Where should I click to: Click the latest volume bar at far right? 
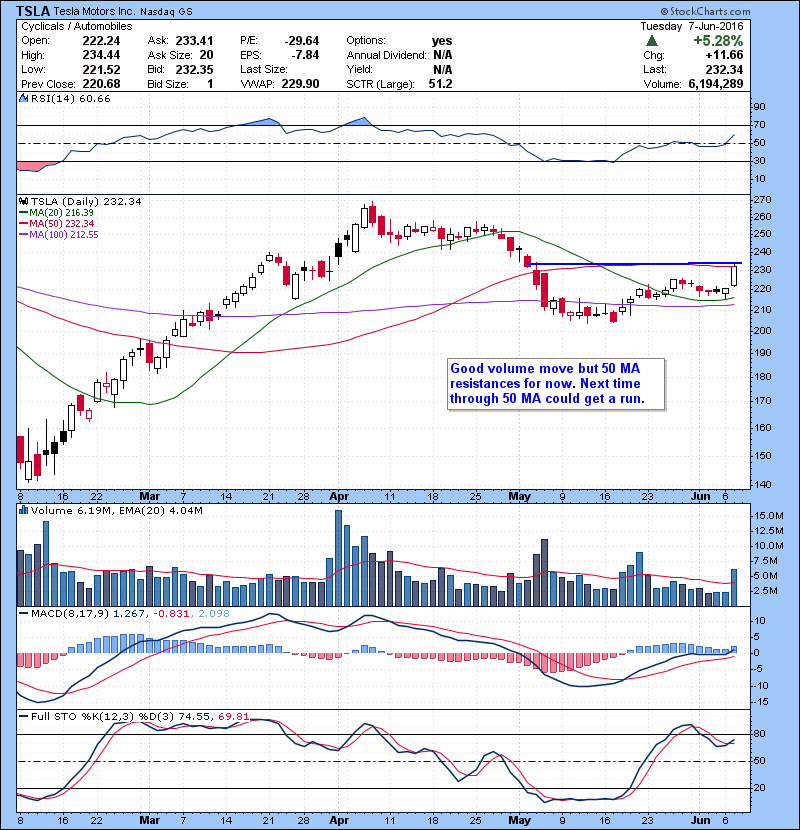click(734, 588)
